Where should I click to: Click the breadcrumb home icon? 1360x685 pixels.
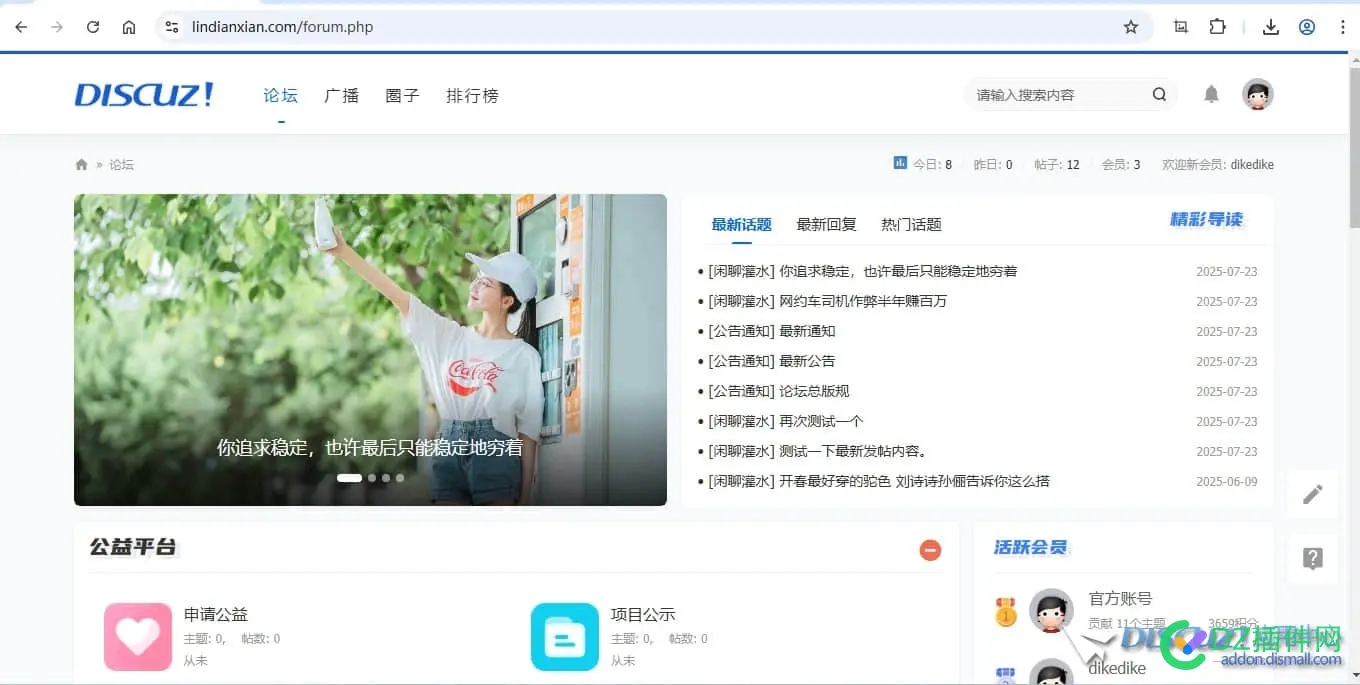81,164
